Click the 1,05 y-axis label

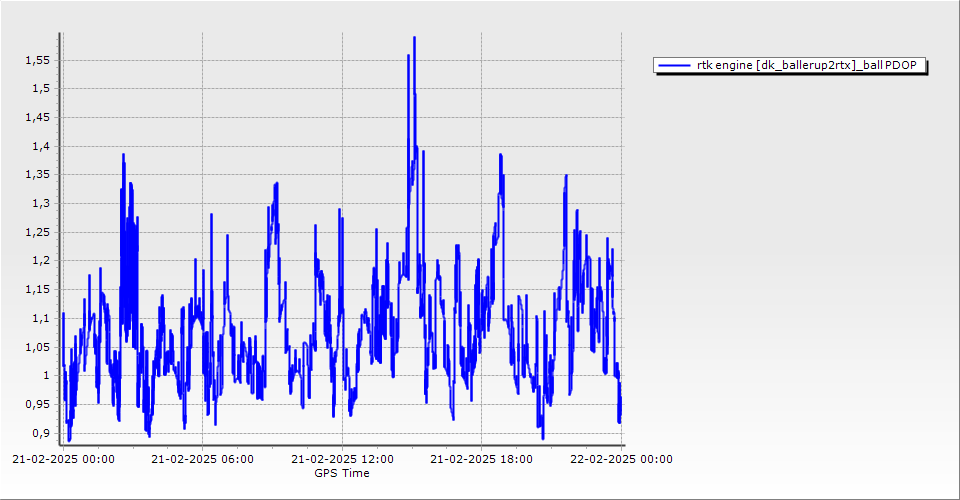tap(37, 346)
